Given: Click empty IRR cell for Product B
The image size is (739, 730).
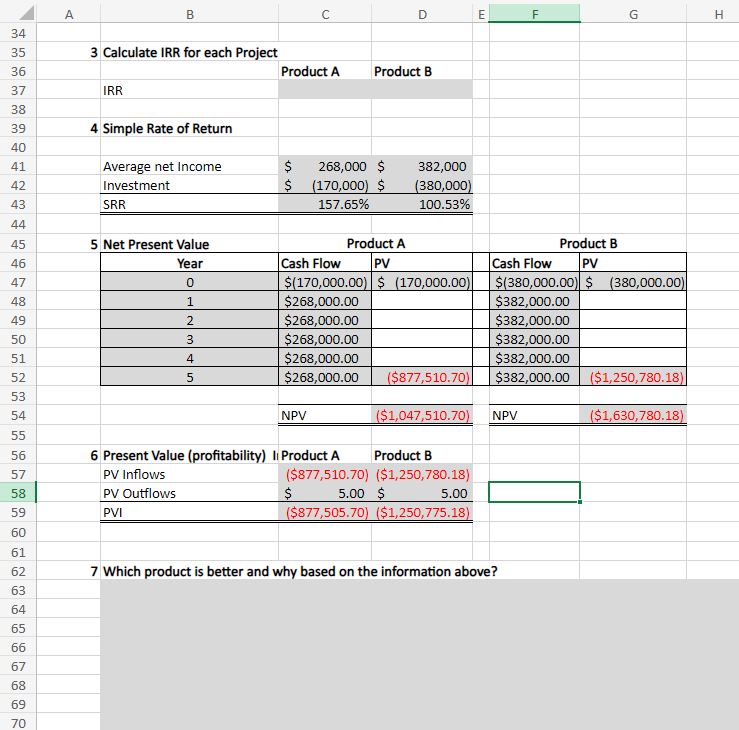Looking at the screenshot, I should click(x=422, y=90).
